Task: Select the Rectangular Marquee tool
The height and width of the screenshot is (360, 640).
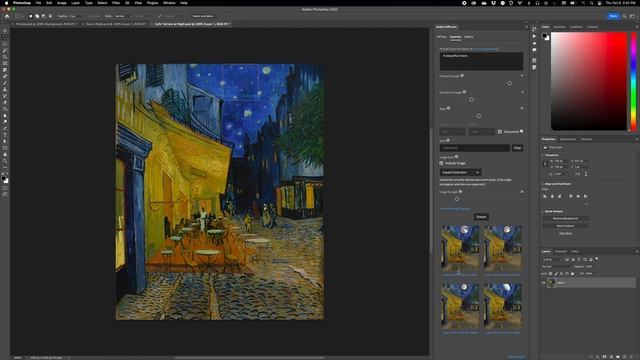Action: [x=5, y=37]
